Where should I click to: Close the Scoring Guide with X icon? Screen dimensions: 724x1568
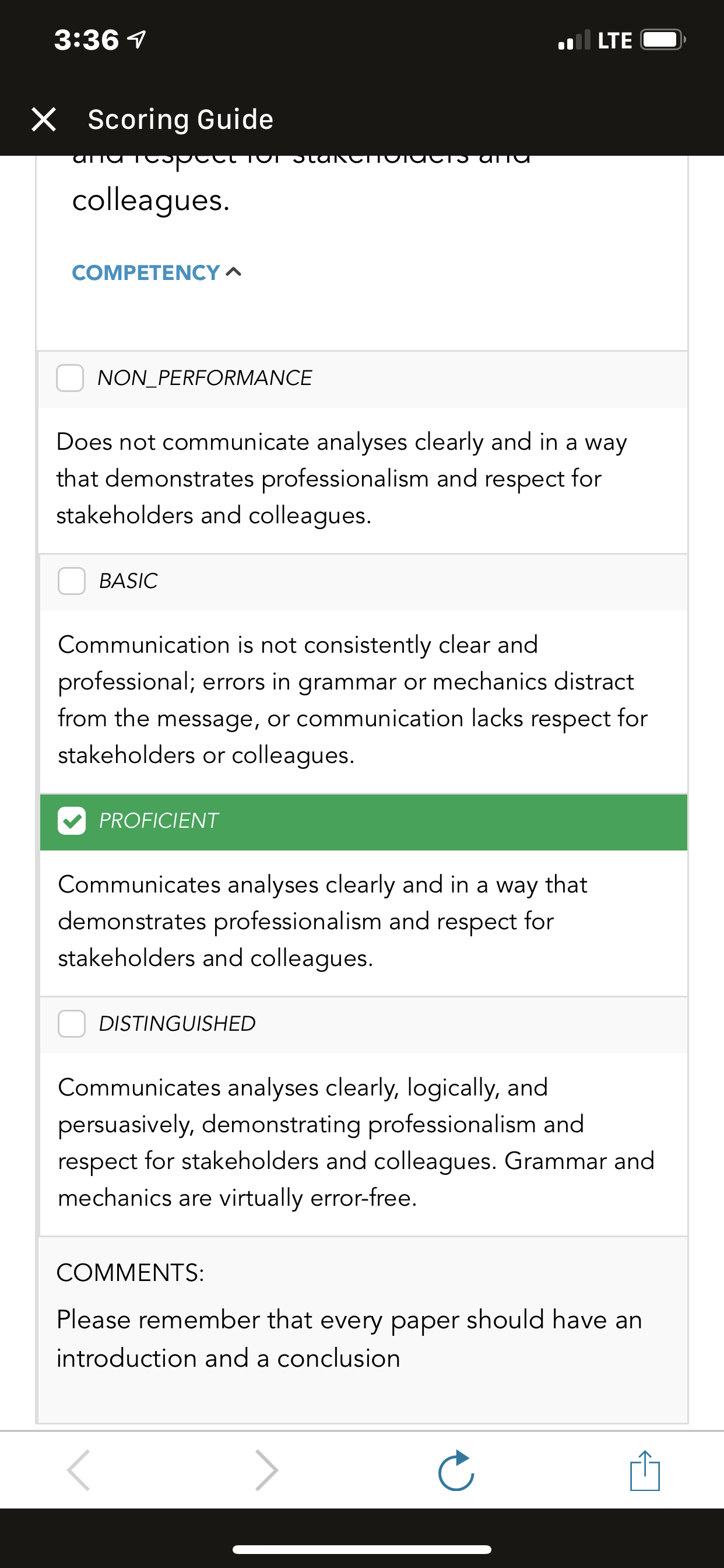point(44,120)
